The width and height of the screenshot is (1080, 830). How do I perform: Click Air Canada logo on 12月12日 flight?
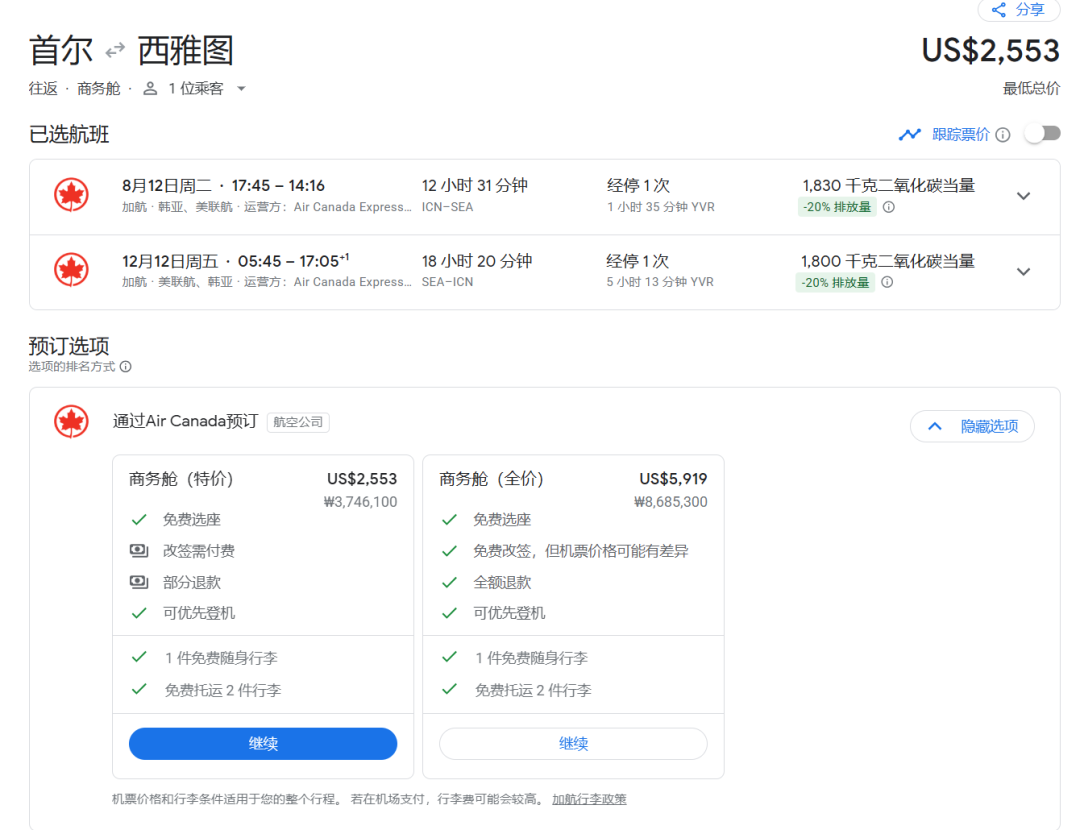click(x=71, y=270)
